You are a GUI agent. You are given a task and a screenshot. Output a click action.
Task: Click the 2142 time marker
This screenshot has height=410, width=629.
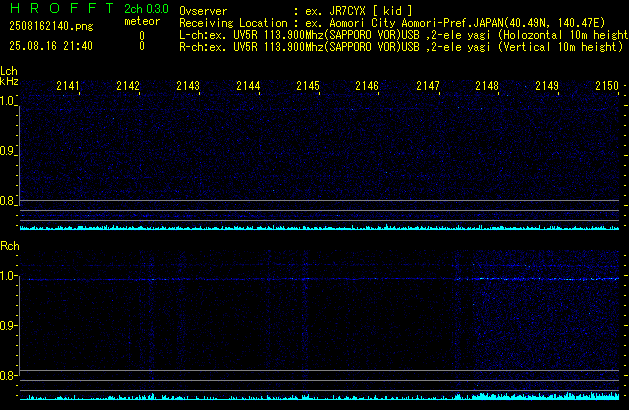pos(128,86)
